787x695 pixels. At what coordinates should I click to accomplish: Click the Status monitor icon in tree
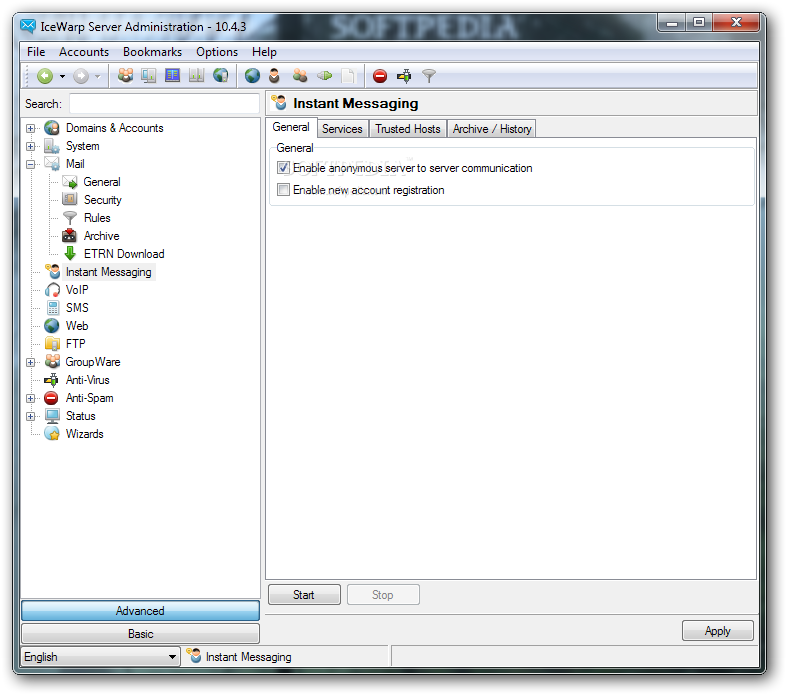coord(52,416)
